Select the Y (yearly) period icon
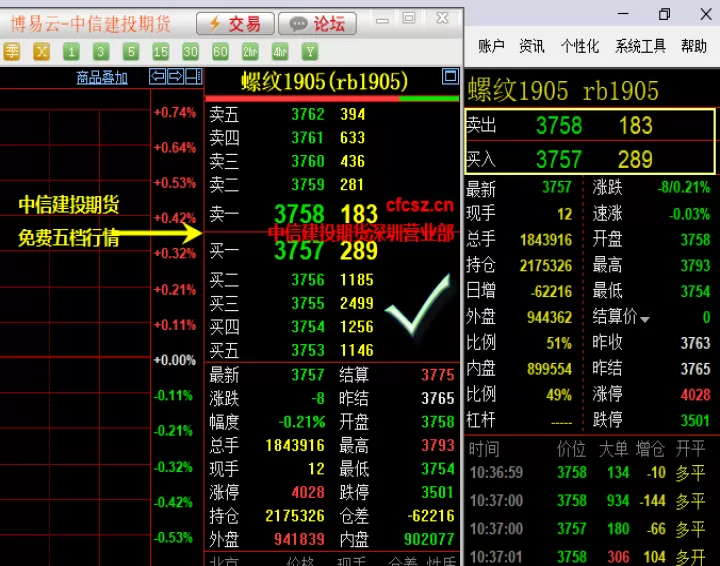Screen dimensions: 720x566 (x=310, y=51)
